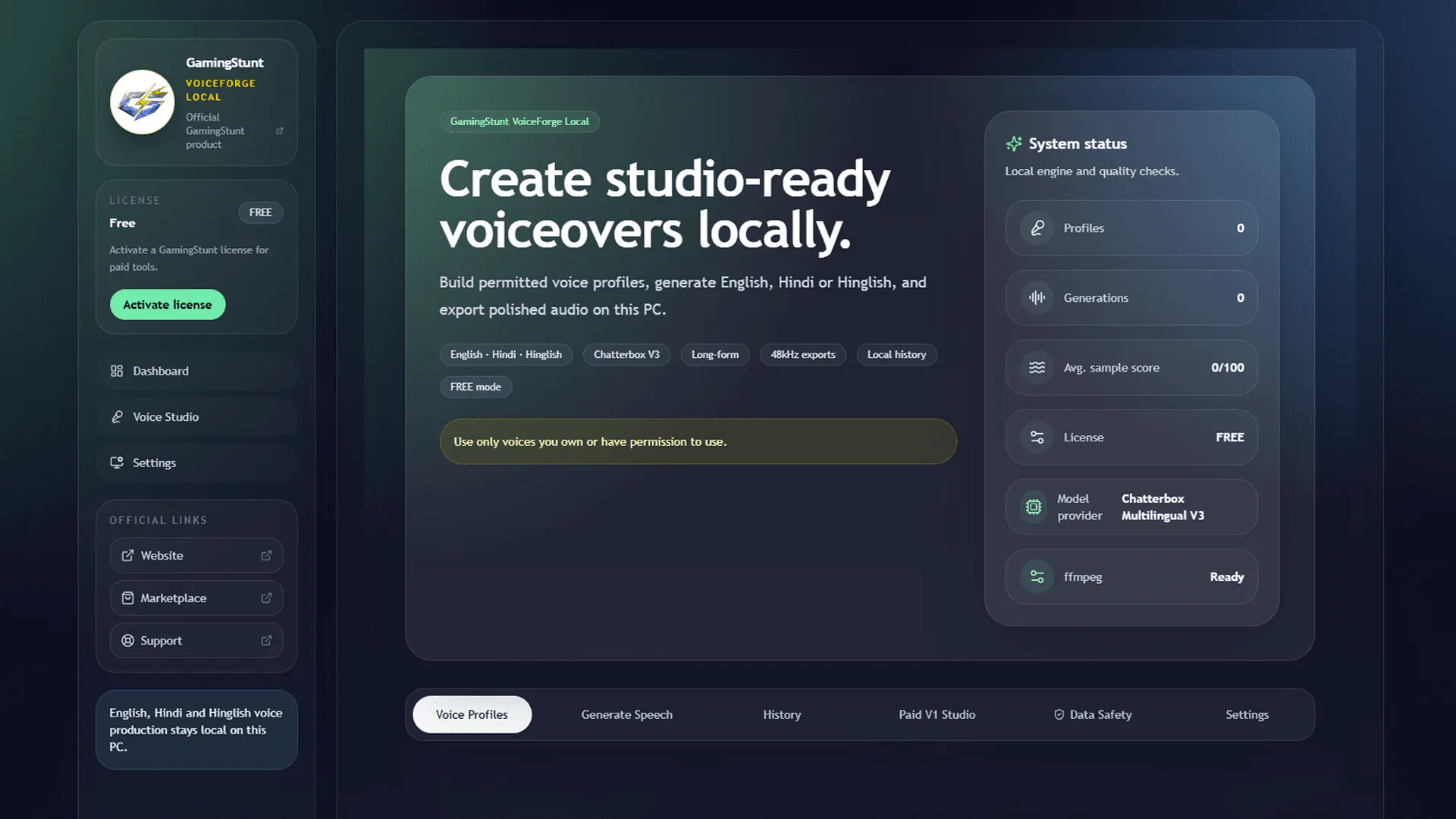Screen dimensions: 1456x819
Task: Click the Chatterbox V3 chip
Action: coord(626,355)
